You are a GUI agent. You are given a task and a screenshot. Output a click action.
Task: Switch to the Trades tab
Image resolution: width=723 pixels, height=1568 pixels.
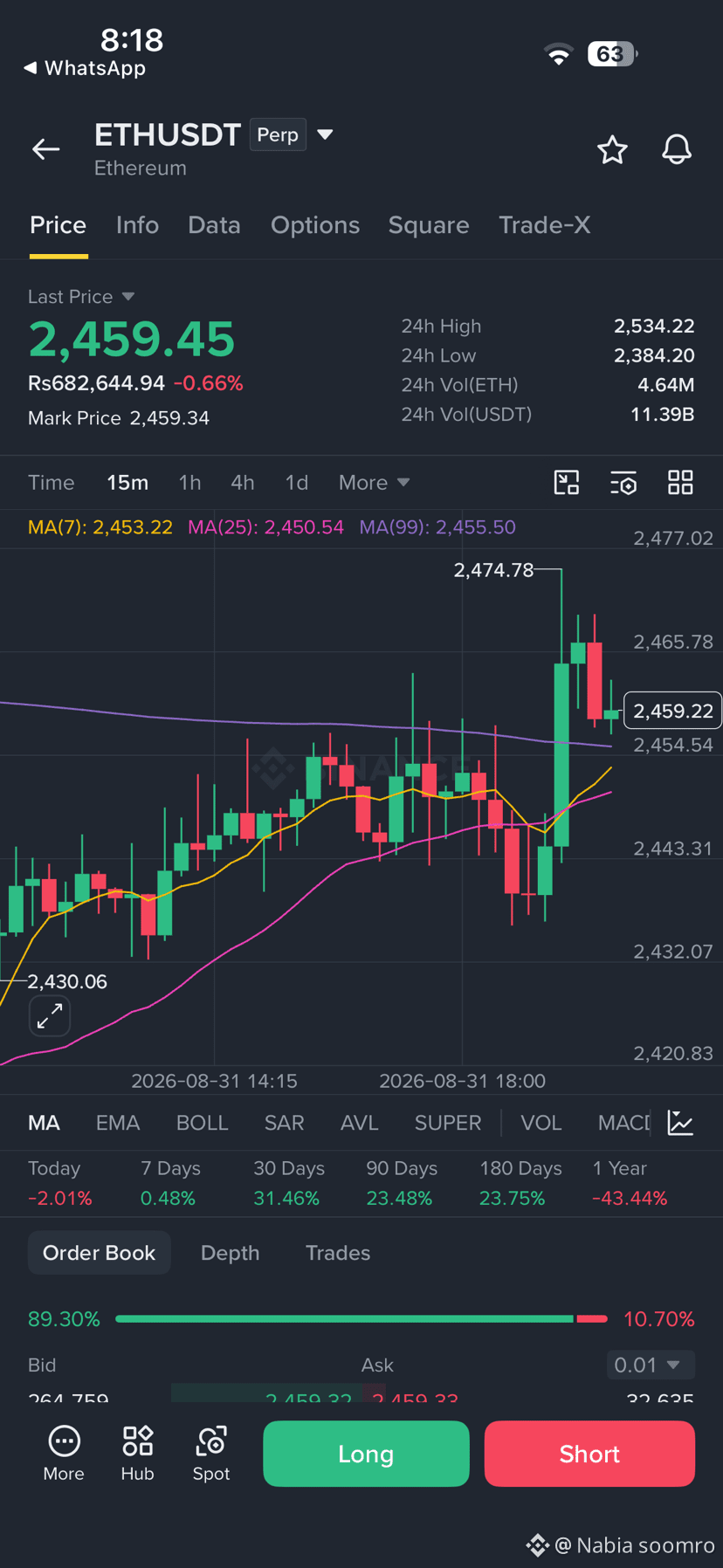click(x=338, y=1253)
